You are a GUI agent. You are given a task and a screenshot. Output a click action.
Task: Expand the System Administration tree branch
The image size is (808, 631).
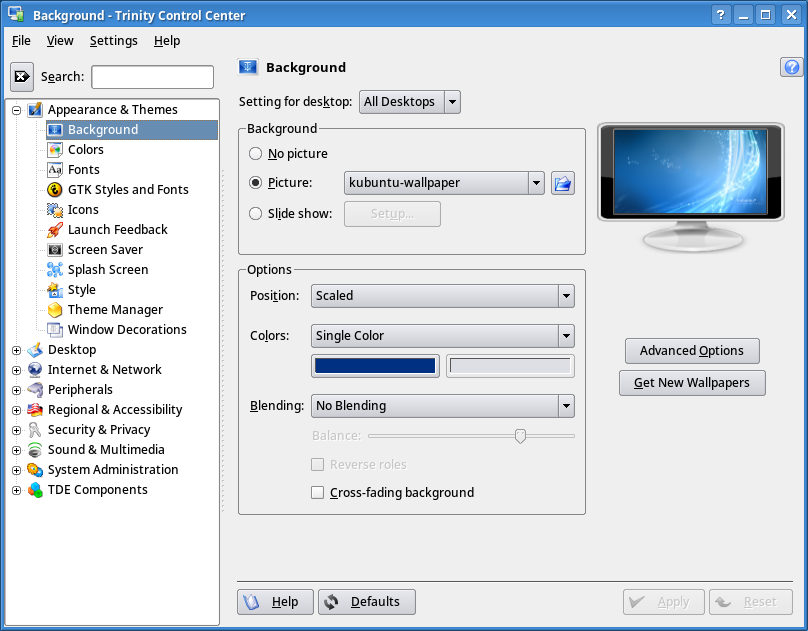pyautogui.click(x=15, y=469)
